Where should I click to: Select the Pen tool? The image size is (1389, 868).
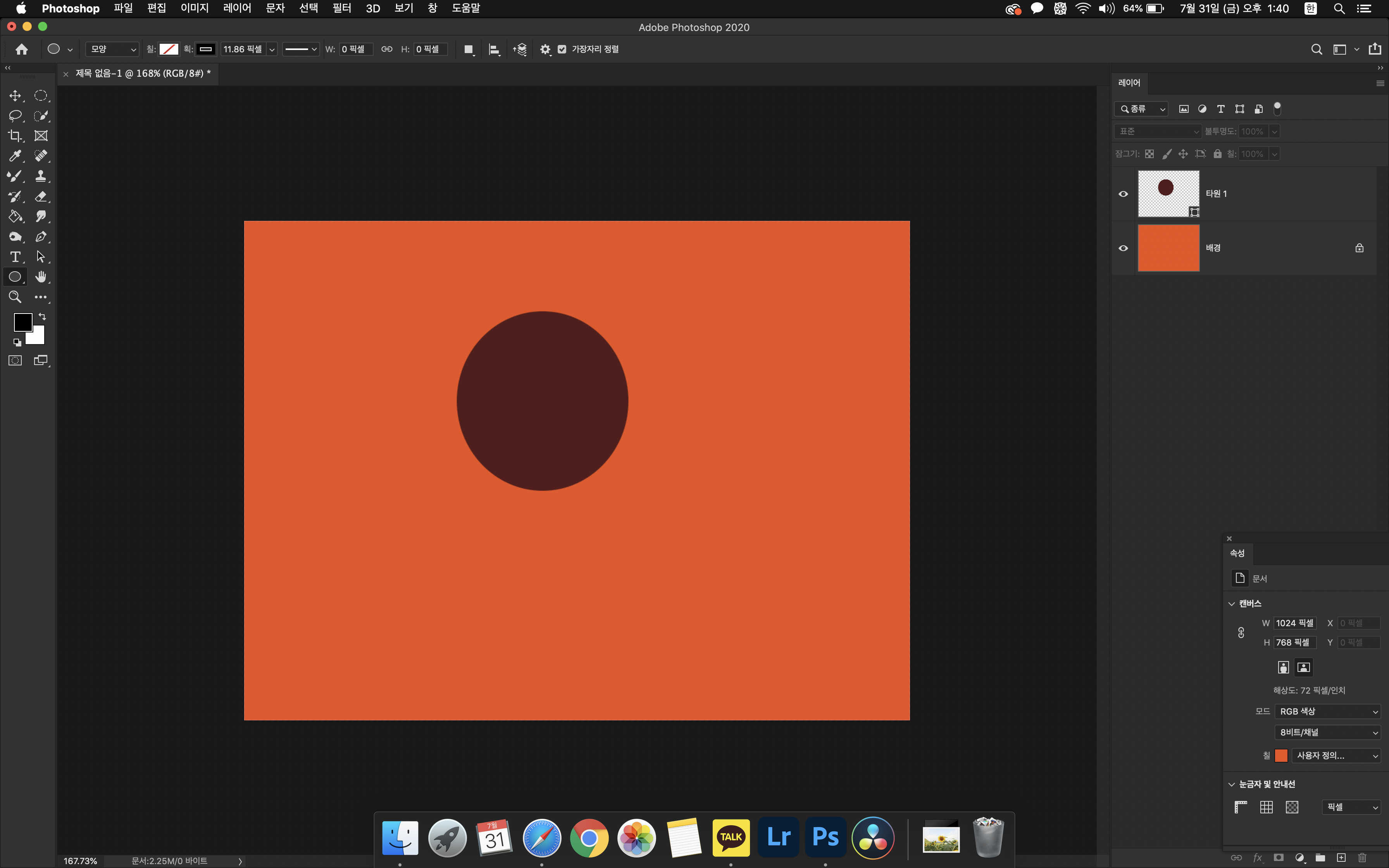tap(41, 236)
